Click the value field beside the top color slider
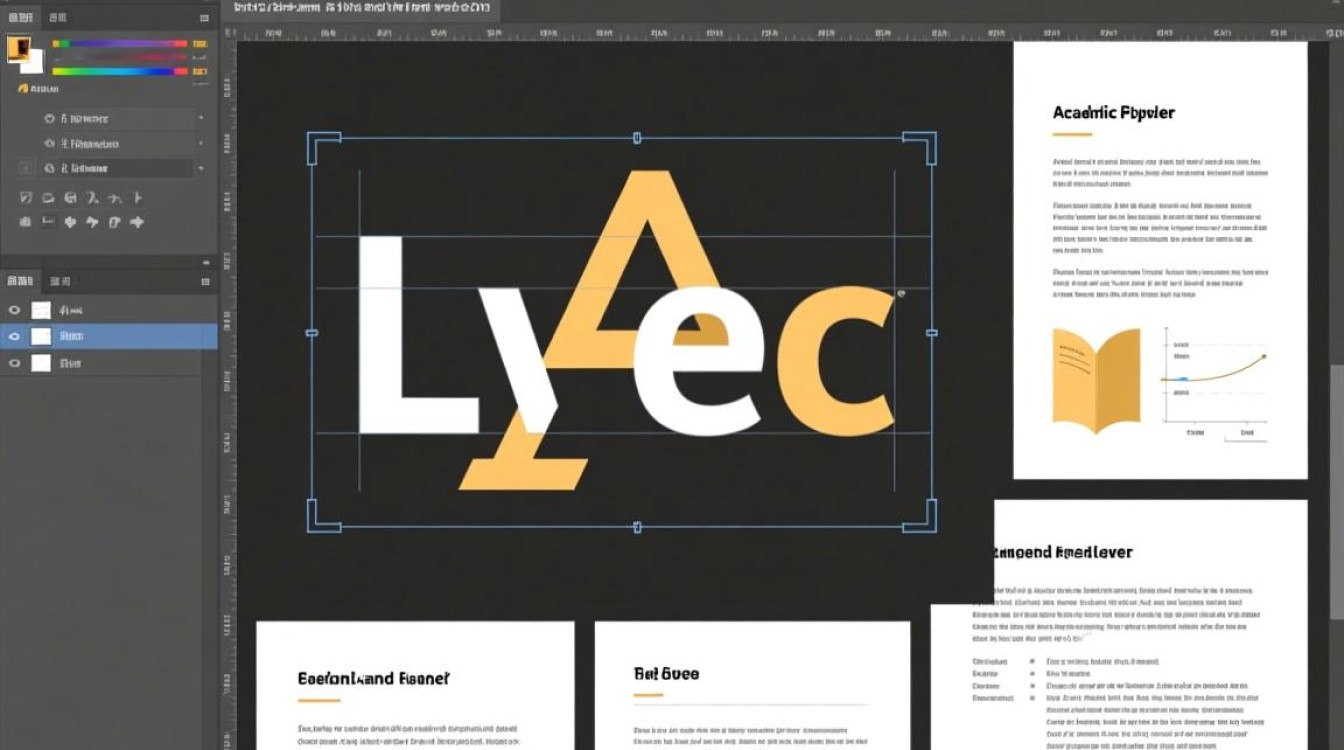1344x750 pixels. [200, 44]
